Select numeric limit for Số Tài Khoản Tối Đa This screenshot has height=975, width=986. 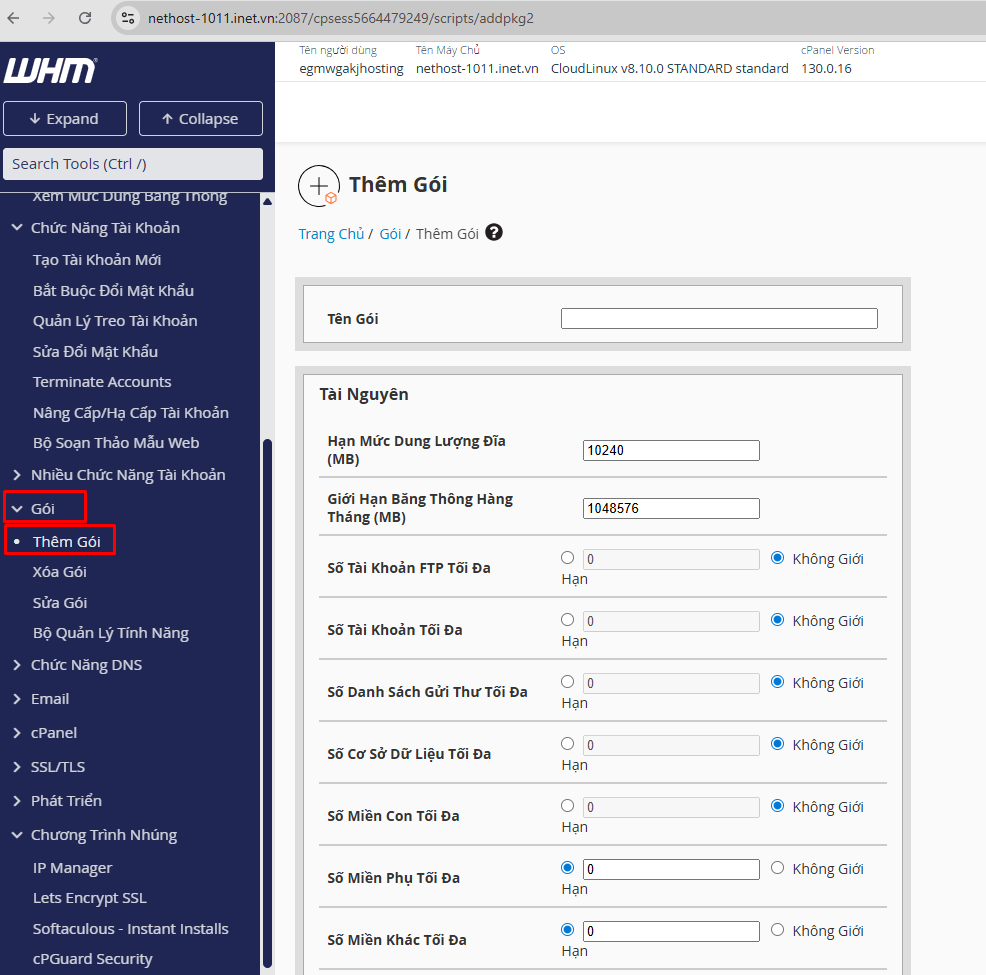pyautogui.click(x=567, y=620)
